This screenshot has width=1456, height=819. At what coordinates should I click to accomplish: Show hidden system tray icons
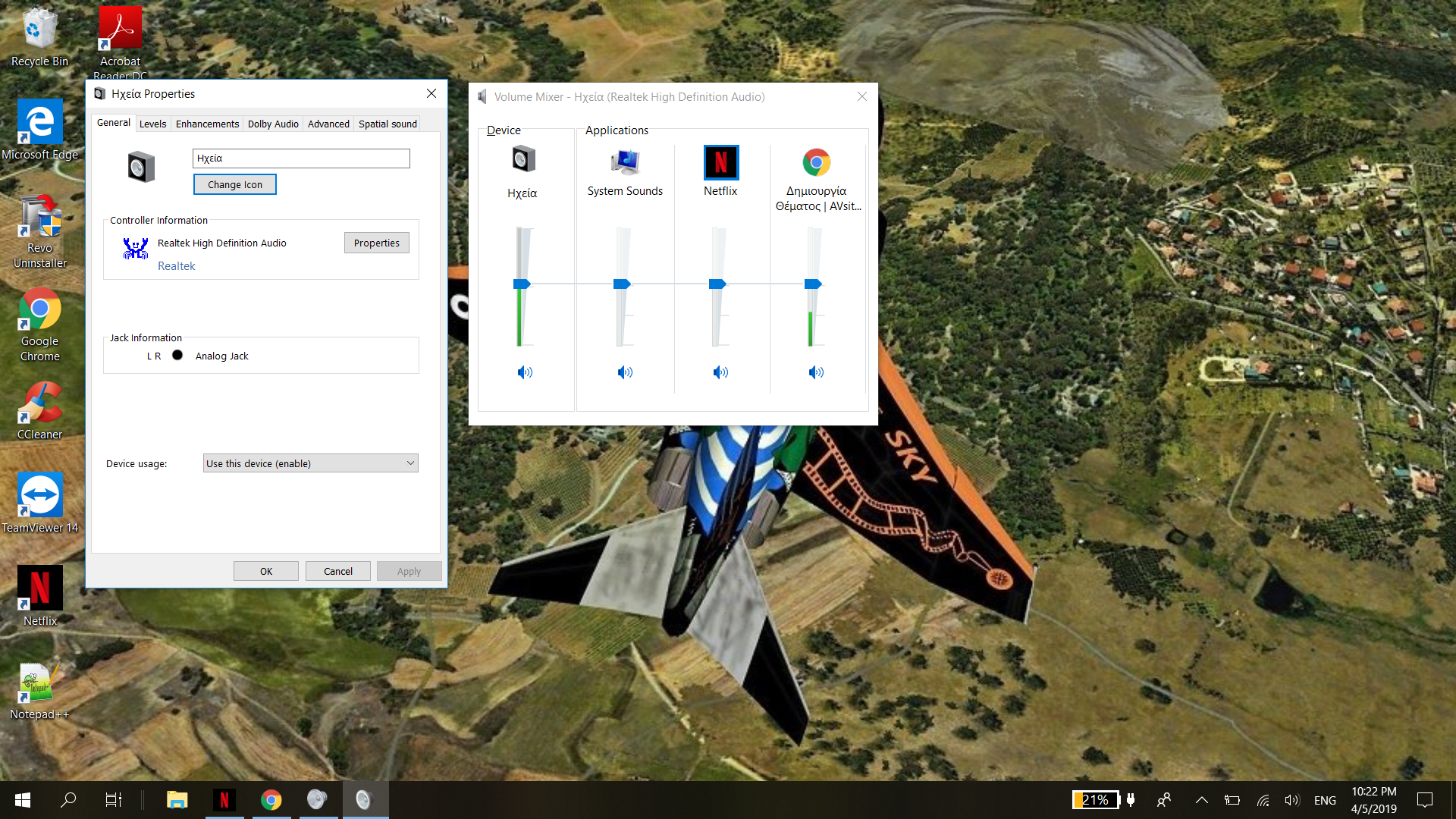click(x=1202, y=800)
